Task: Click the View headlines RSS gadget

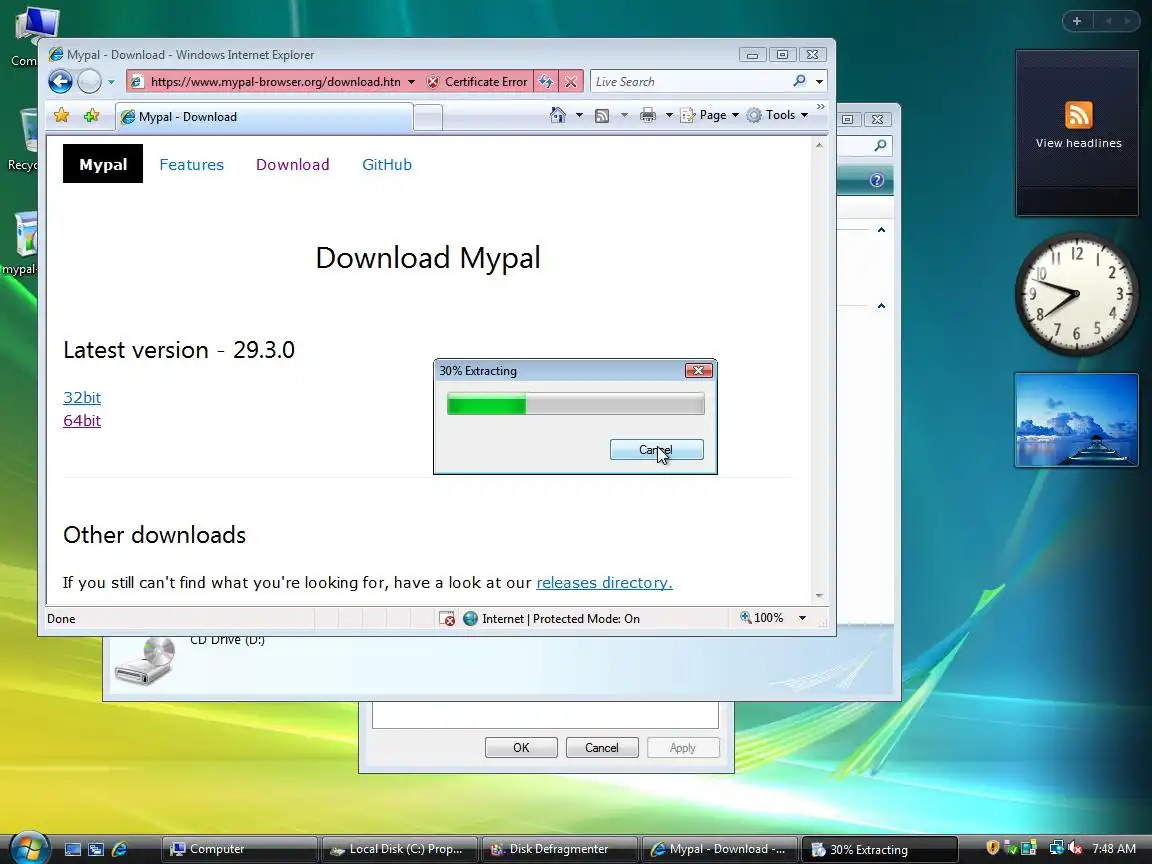Action: 1077,133
